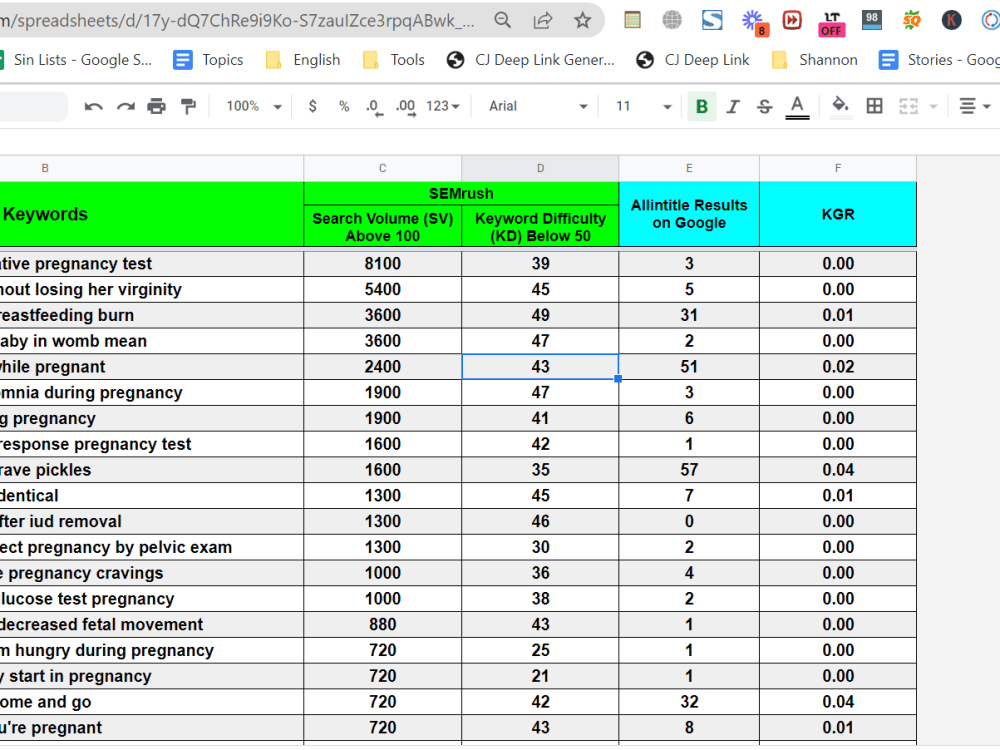Click the SEMrush merged header cell
Screen dimensions: 1000x750
pyautogui.click(x=461, y=193)
